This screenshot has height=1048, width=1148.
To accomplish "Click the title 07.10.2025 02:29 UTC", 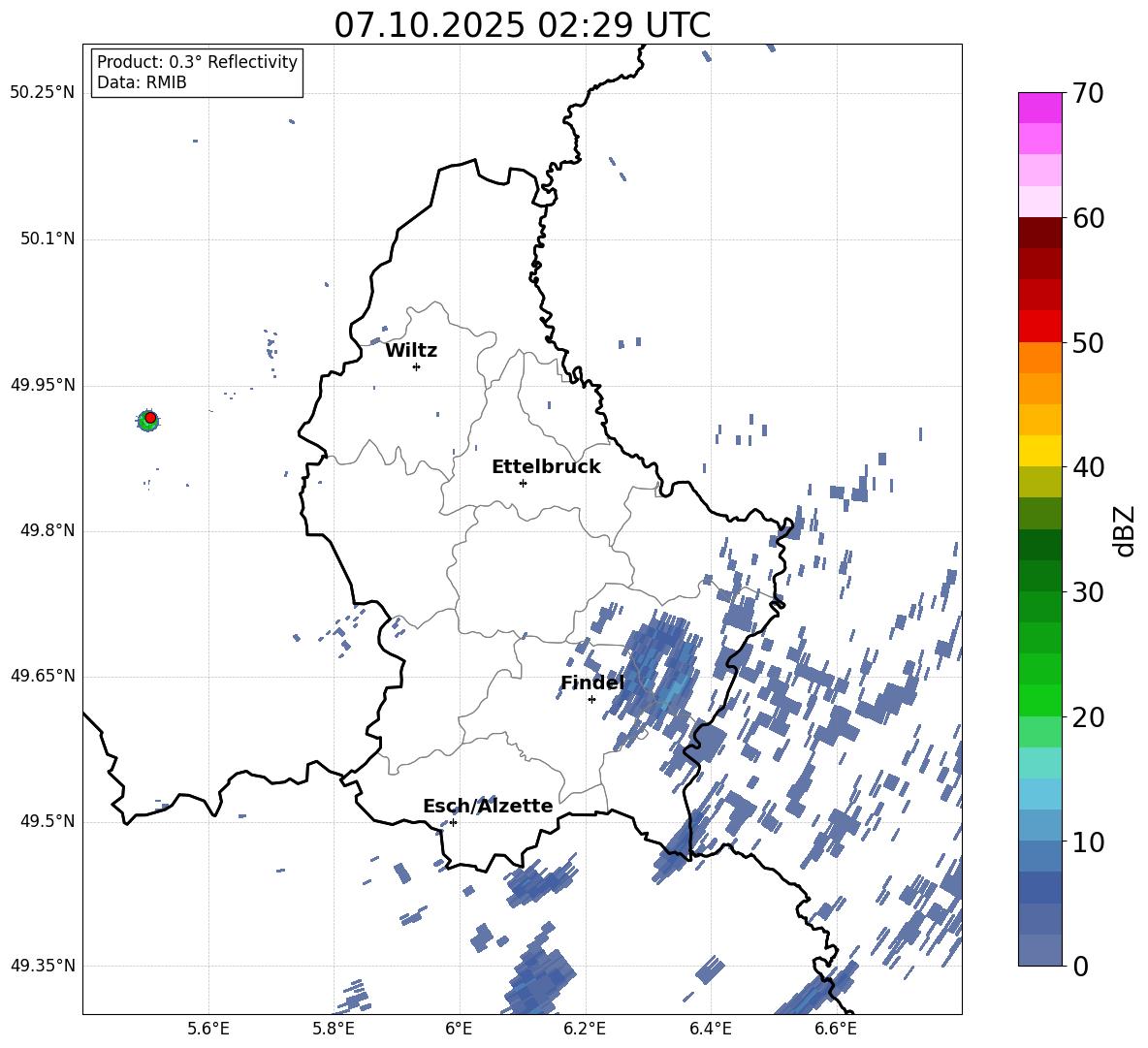I will (x=522, y=25).
